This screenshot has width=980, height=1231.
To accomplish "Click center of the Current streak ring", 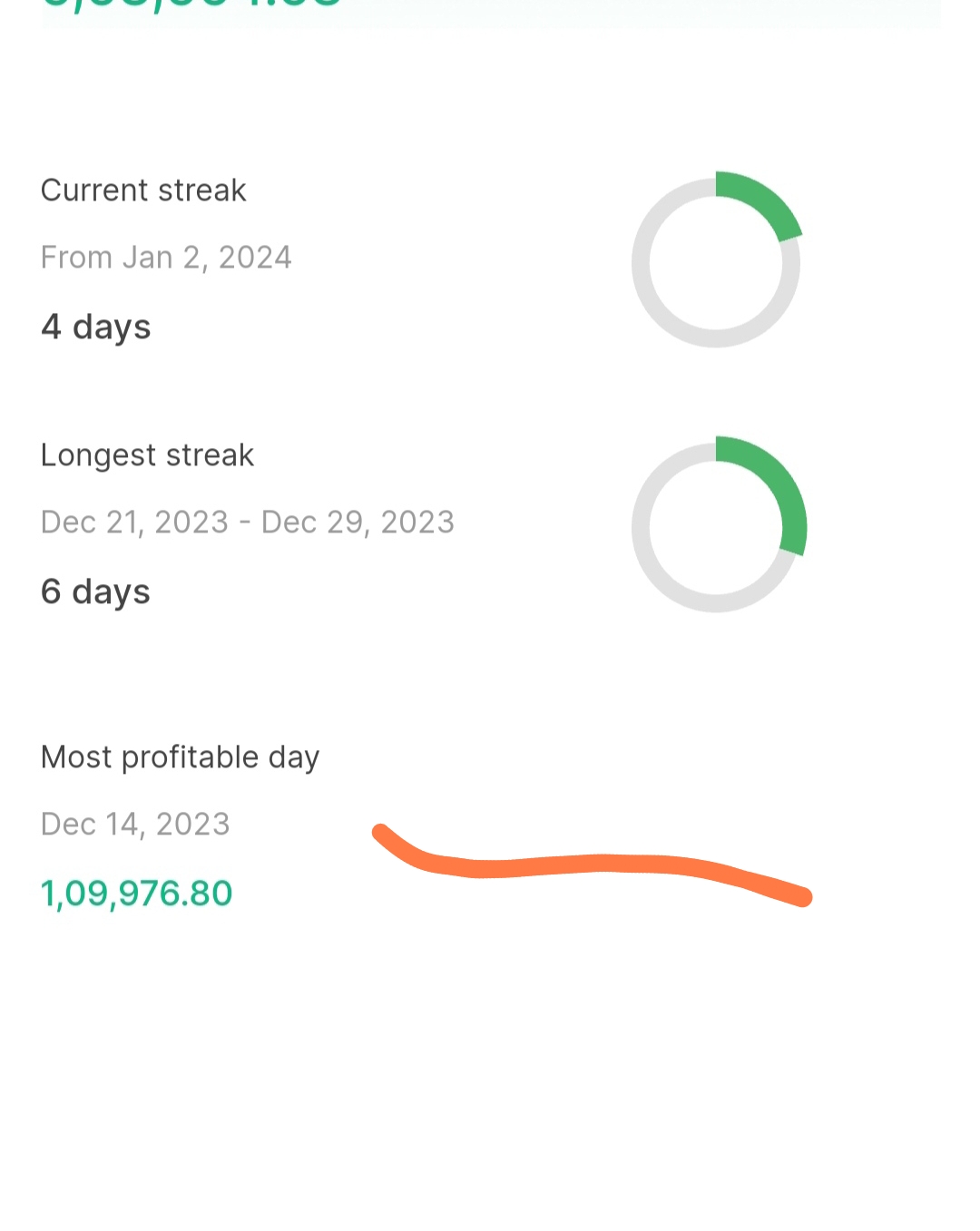I will tap(716, 263).
